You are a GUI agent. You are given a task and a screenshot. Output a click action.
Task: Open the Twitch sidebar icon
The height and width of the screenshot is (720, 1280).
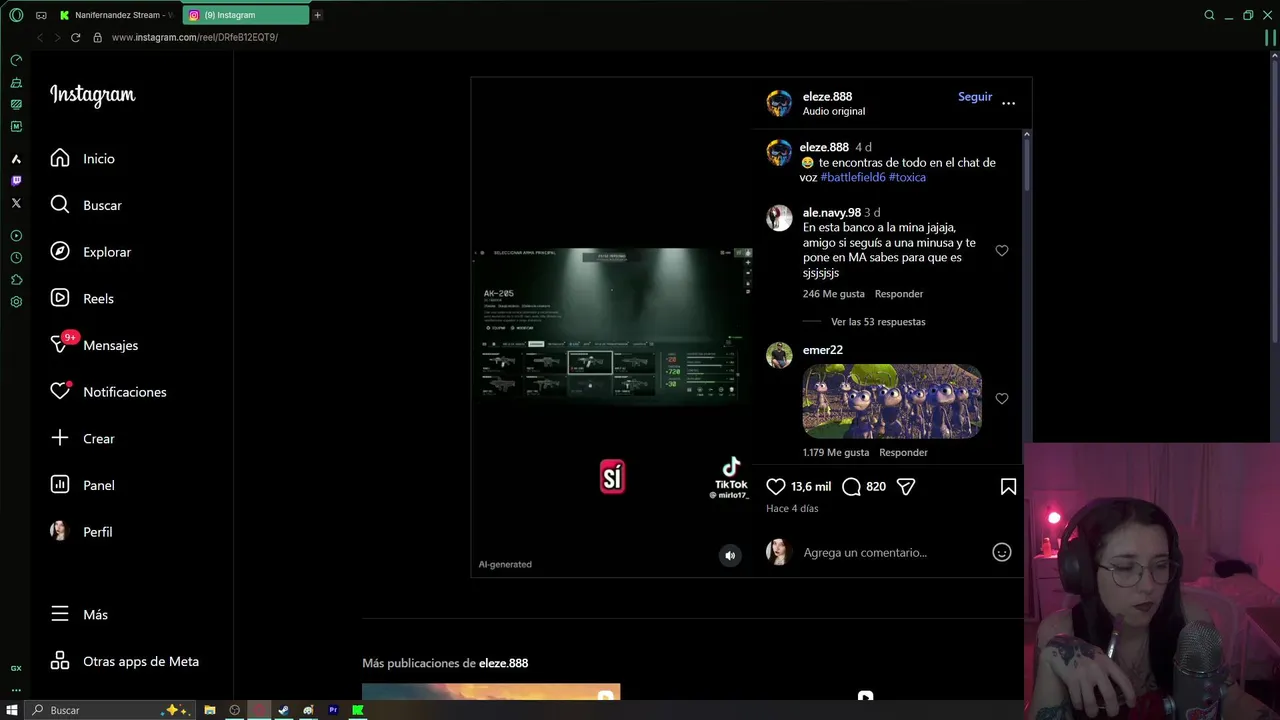16,181
